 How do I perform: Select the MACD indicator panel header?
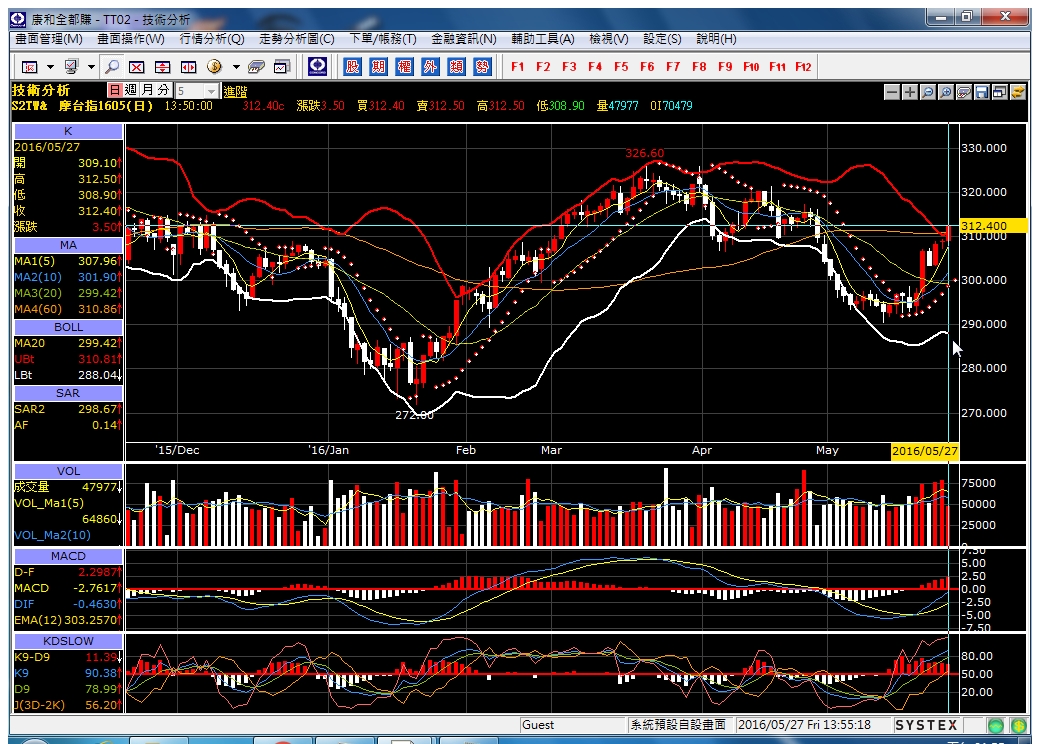click(x=68, y=556)
